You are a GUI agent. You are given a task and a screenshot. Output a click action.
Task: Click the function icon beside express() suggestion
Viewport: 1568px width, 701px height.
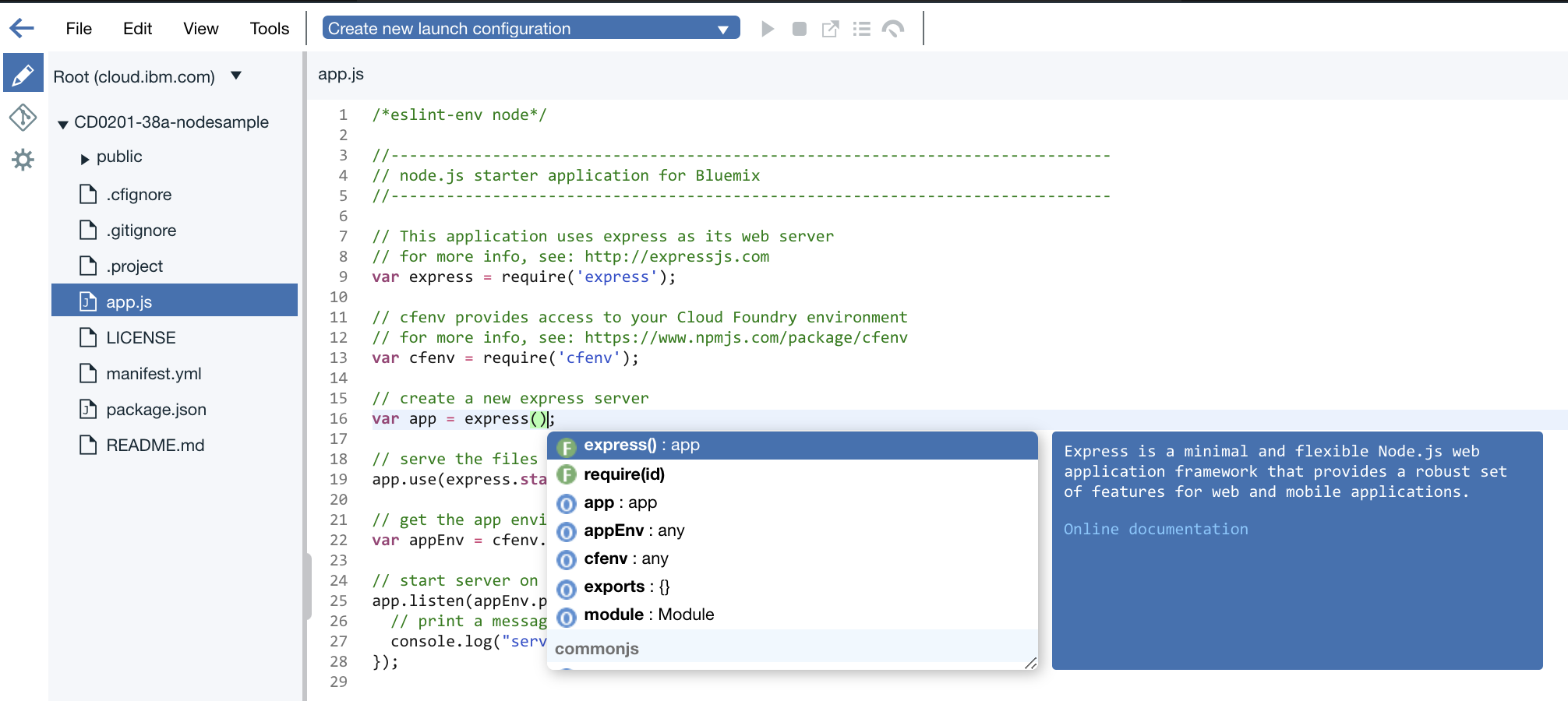pos(567,446)
